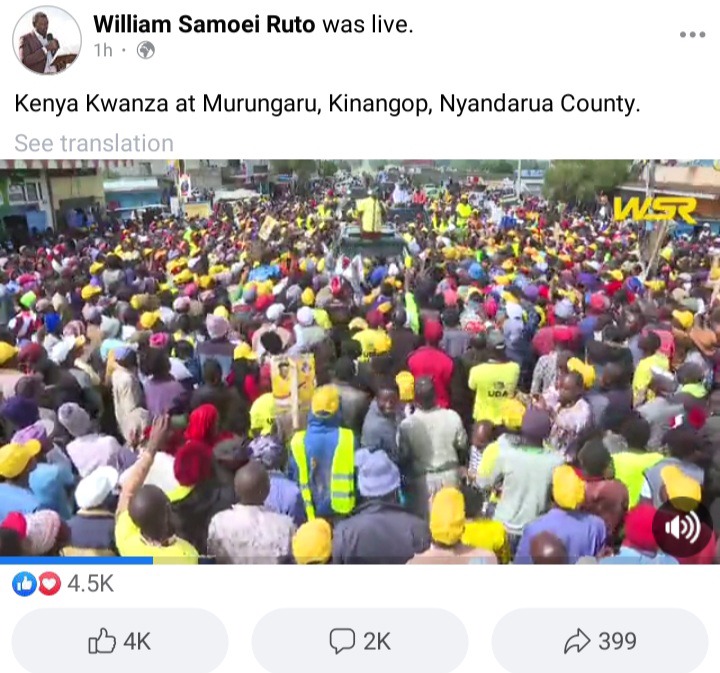Play the rally crowd live video
Viewport: 720px width, 673px height.
tap(360, 361)
